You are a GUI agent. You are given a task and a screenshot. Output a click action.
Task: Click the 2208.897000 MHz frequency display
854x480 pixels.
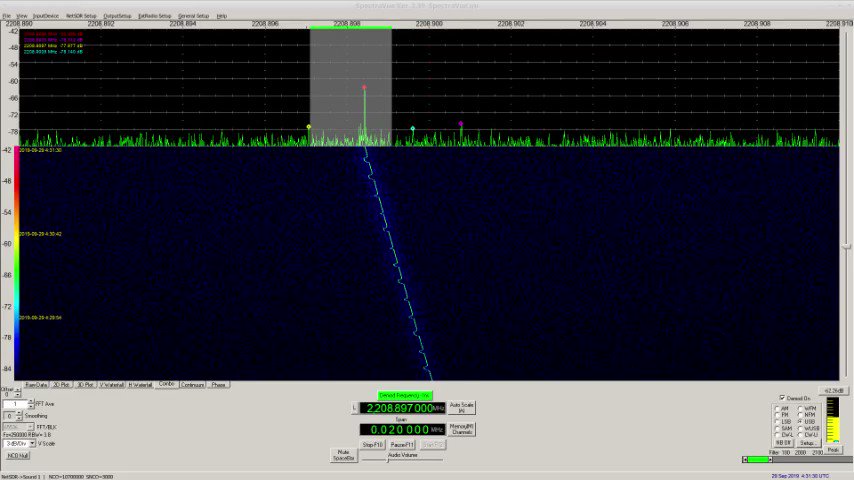[x=402, y=408]
